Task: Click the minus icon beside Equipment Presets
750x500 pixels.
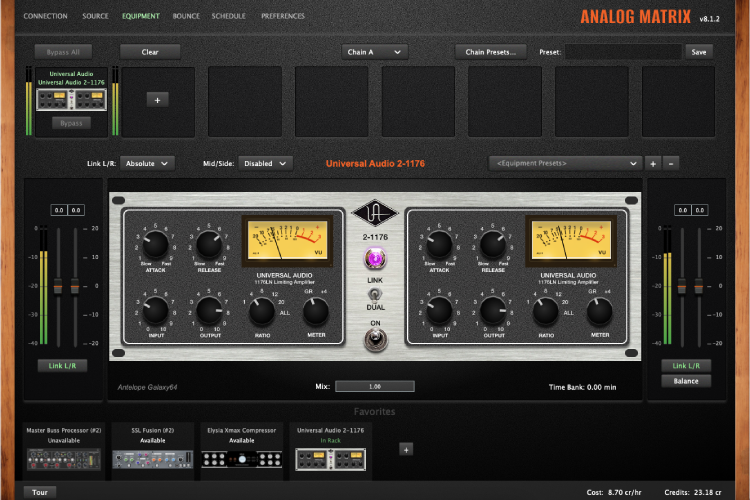Action: (671, 163)
